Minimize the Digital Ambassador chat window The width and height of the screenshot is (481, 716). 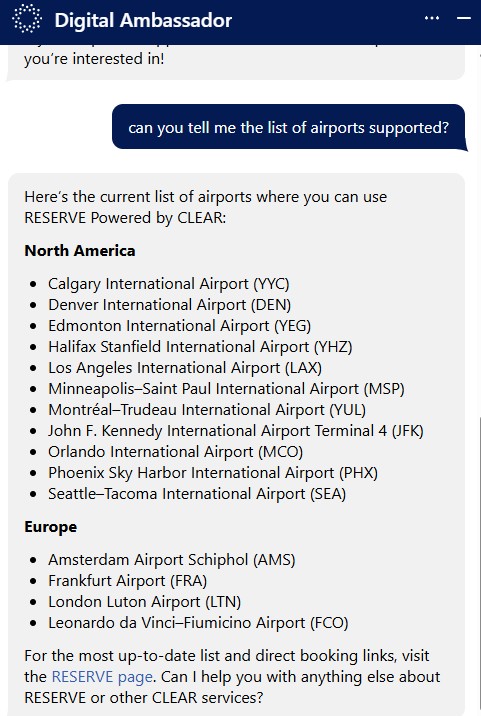coord(464,18)
